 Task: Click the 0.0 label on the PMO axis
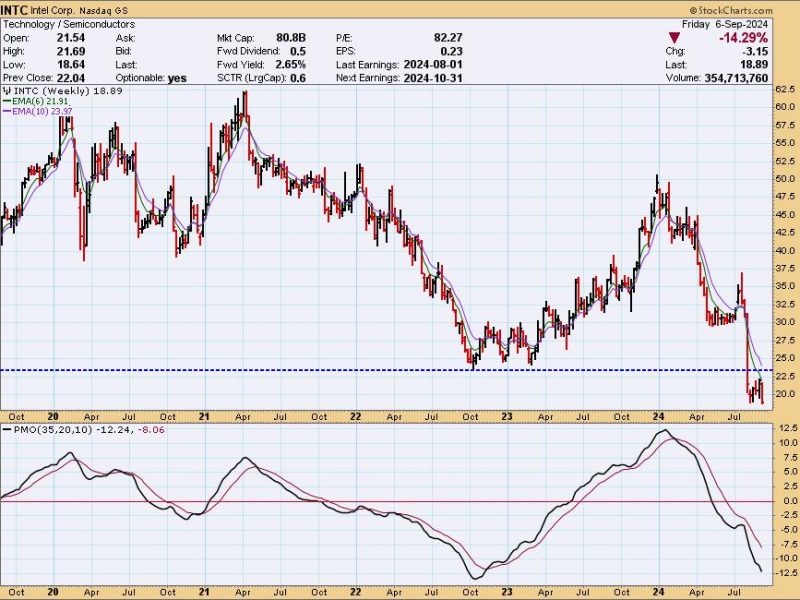click(x=789, y=501)
